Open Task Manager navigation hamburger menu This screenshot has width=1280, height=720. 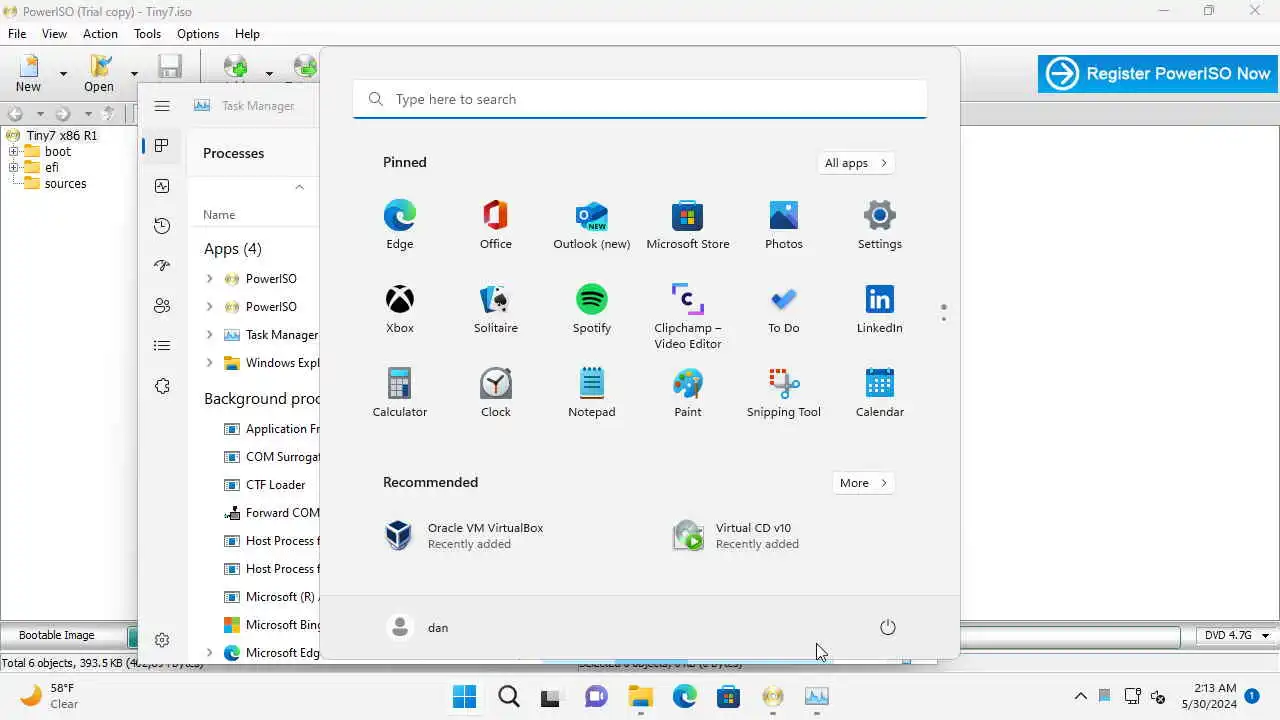(x=162, y=106)
